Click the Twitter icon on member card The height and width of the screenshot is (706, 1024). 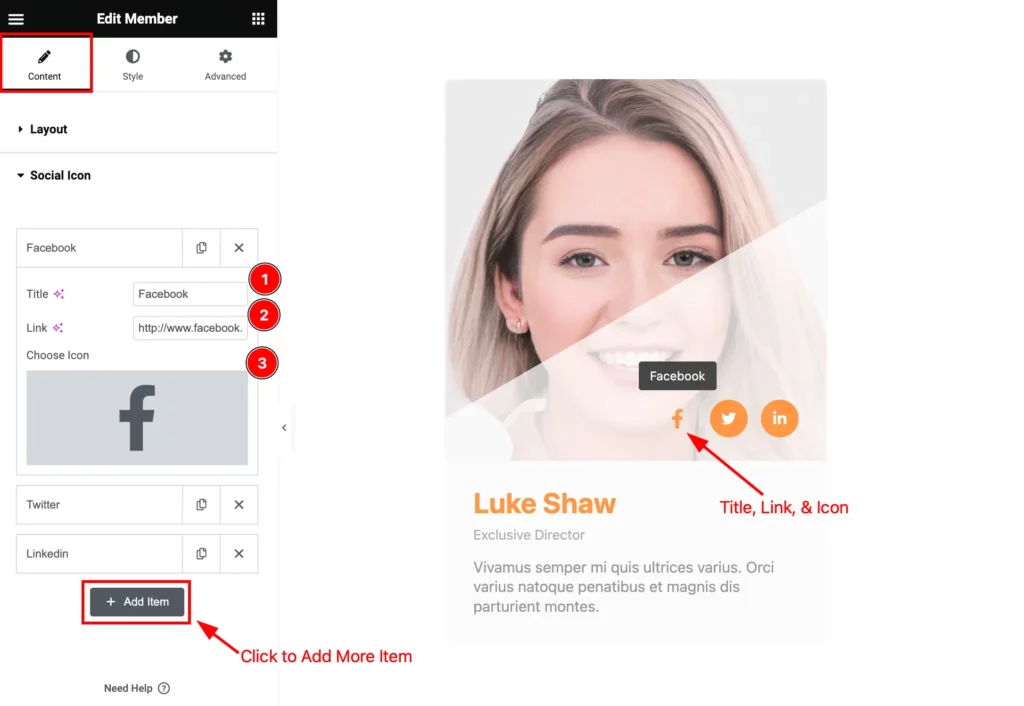[x=728, y=418]
